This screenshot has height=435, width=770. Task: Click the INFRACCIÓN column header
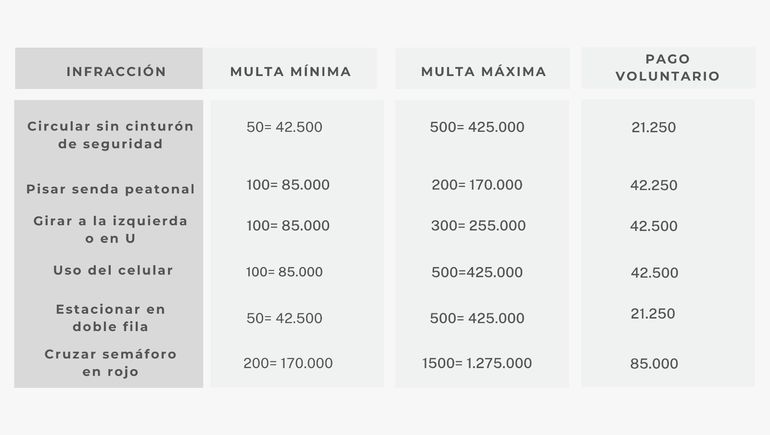[x=116, y=72]
